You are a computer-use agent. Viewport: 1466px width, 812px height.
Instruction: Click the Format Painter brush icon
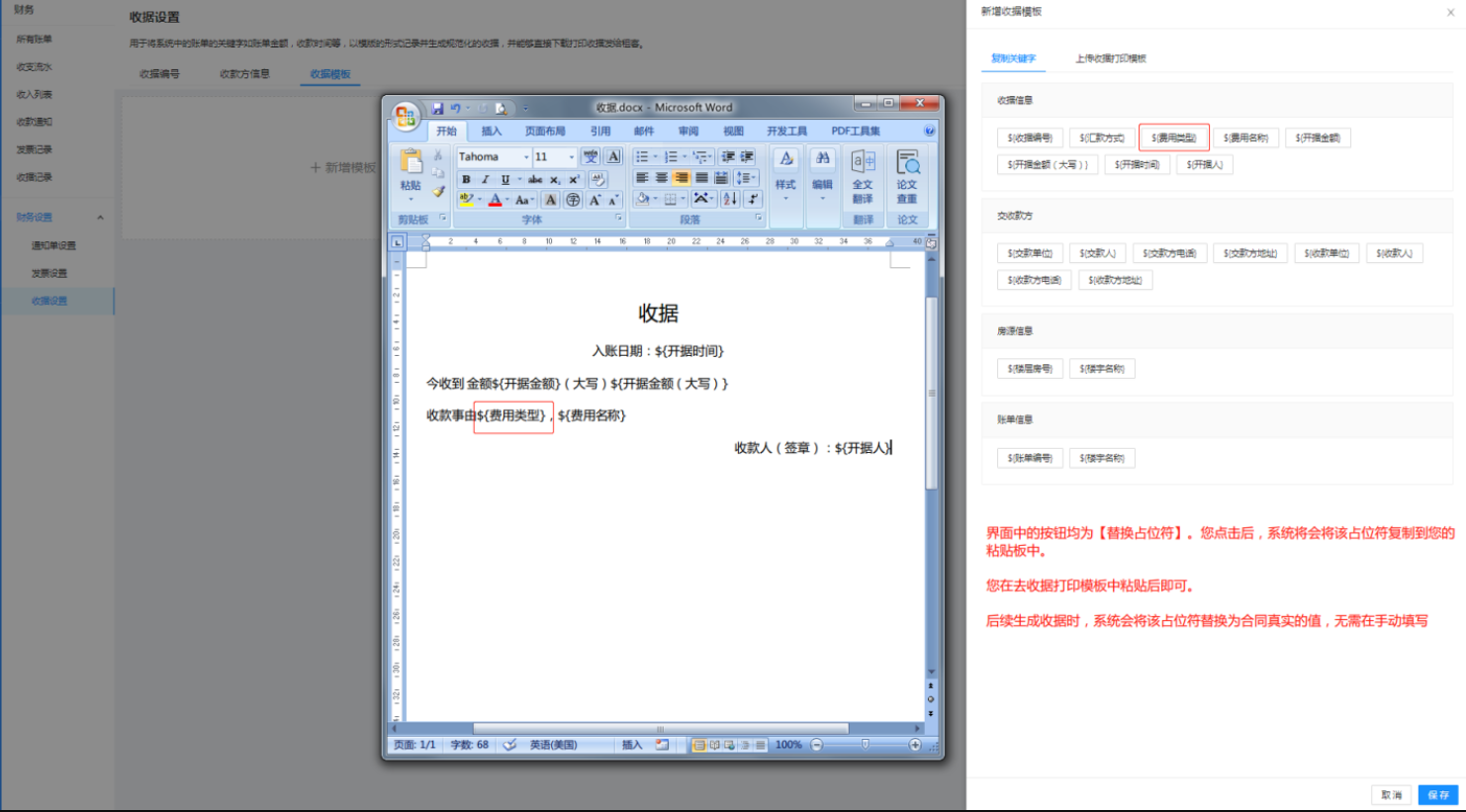coord(438,192)
